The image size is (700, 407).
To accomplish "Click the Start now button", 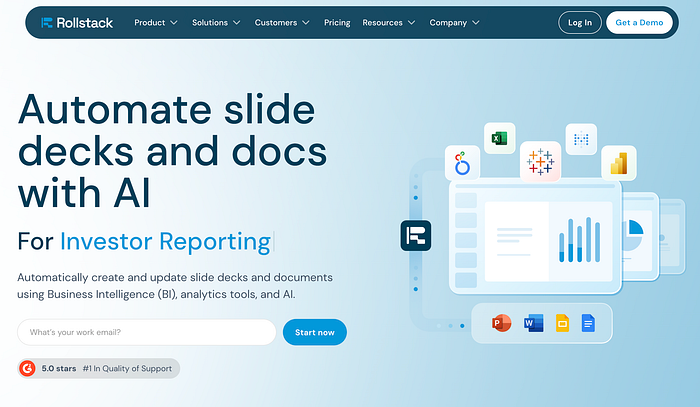I will pos(315,332).
